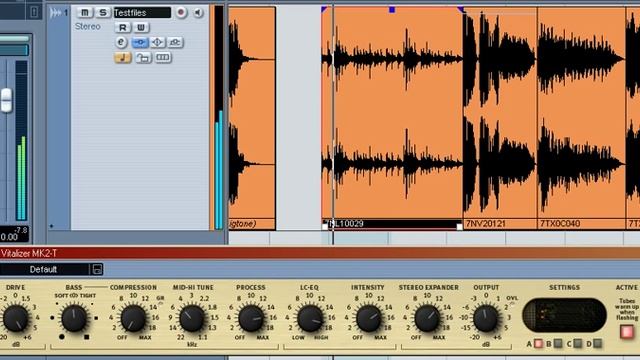This screenshot has width=640, height=360.
Task: Select settings slot A
Action: tap(538, 344)
